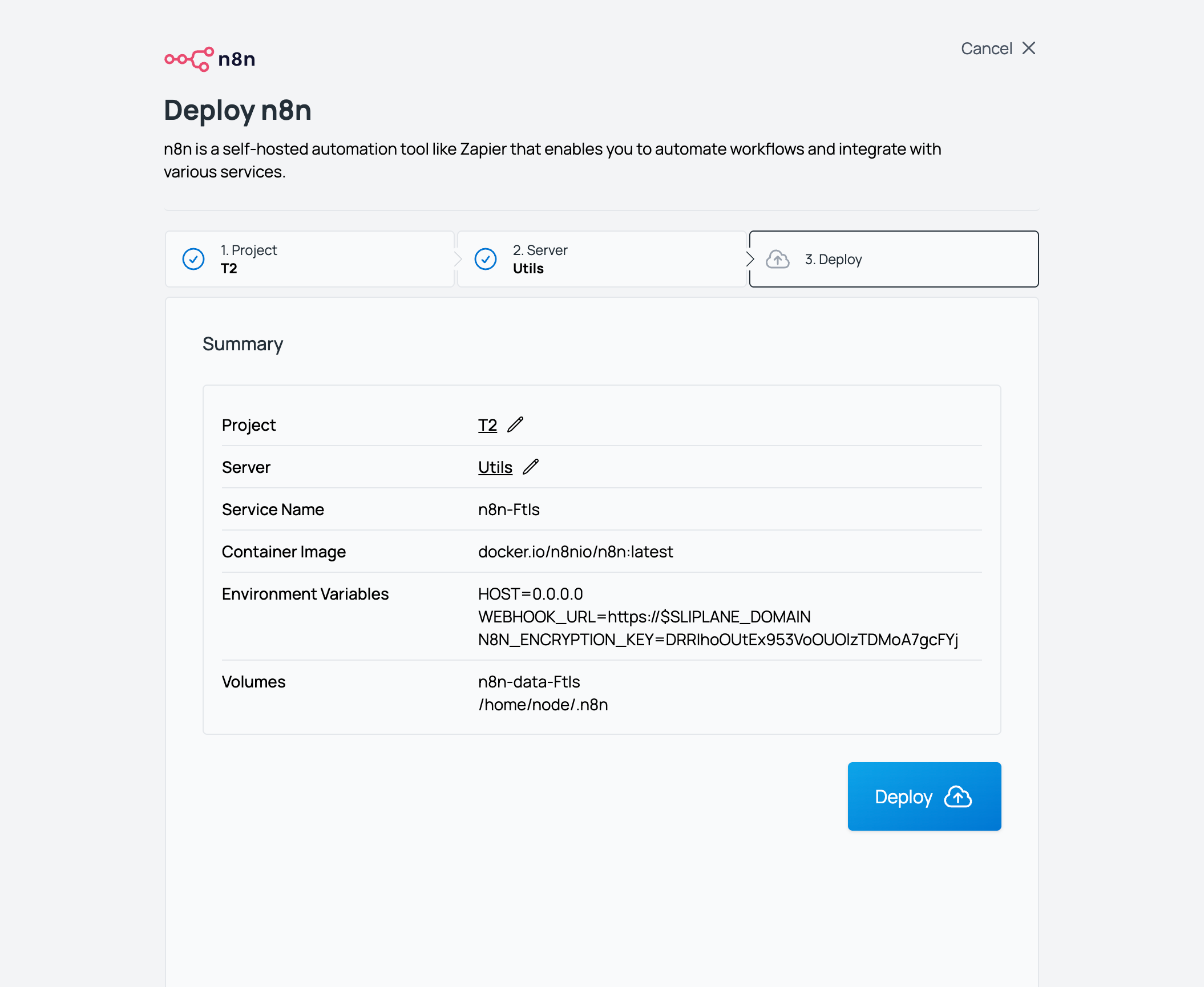Image resolution: width=1204 pixels, height=987 pixels.
Task: Click the Volumes label
Action: point(253,682)
